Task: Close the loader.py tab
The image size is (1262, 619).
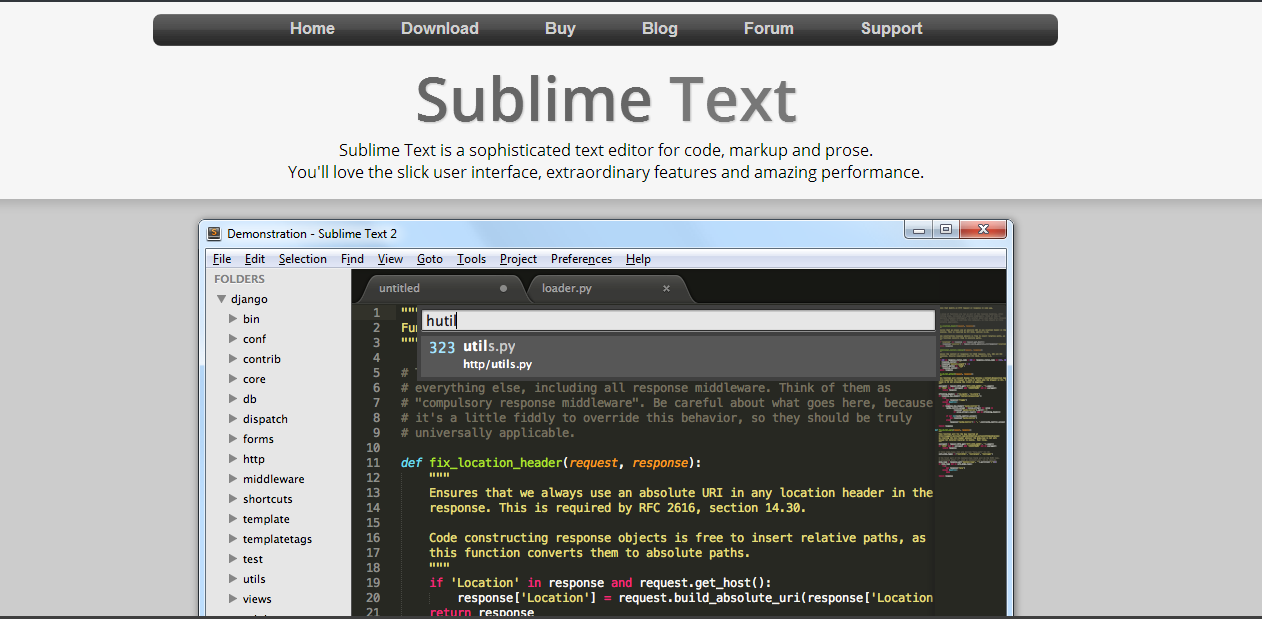Action: pyautogui.click(x=667, y=288)
